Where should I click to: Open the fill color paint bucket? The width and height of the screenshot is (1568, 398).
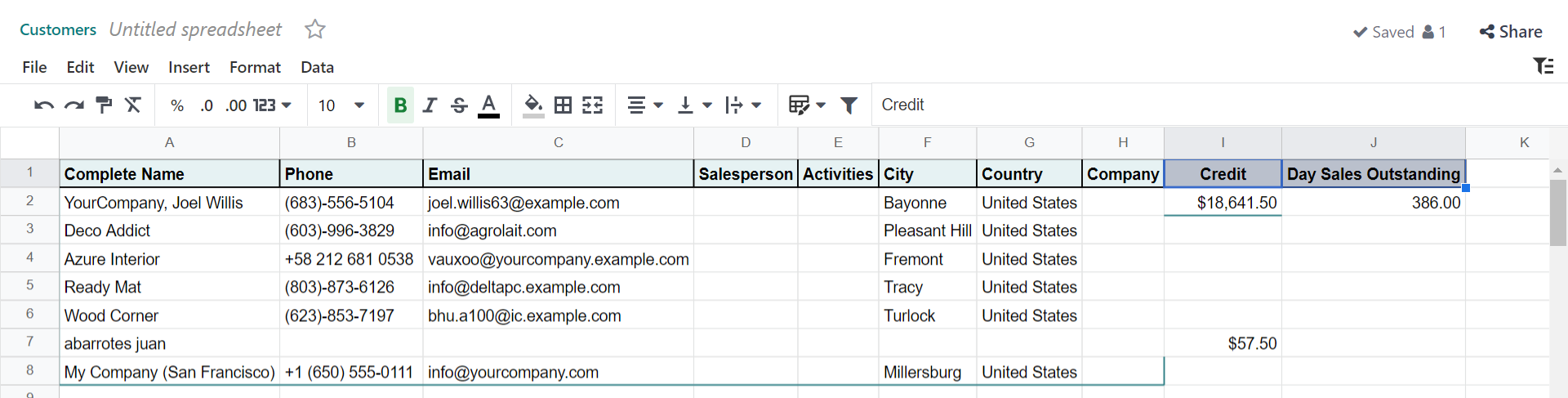[x=533, y=105]
